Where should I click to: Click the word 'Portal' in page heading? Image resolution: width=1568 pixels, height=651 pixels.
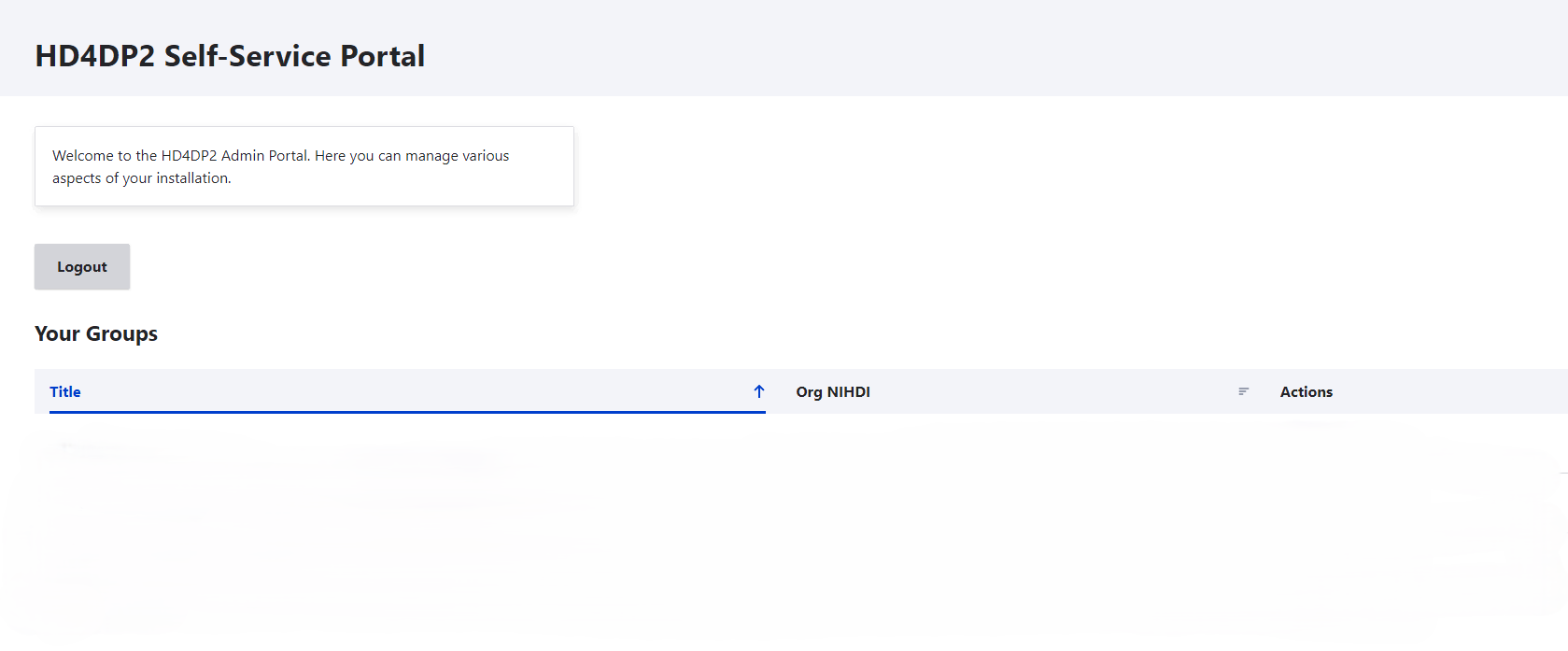click(x=382, y=56)
